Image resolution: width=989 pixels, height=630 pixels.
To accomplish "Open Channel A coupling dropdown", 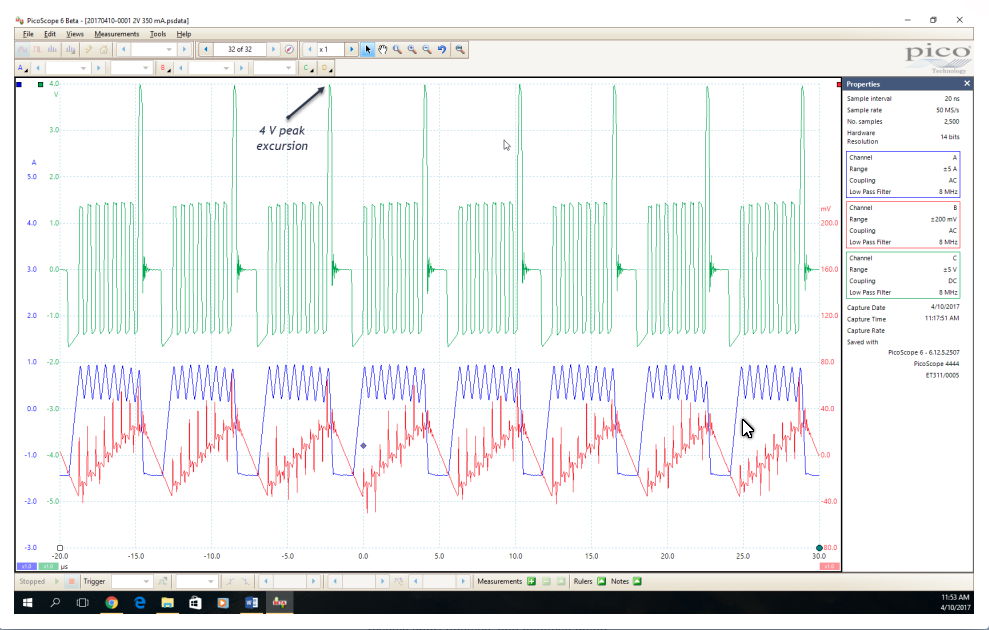I will 146,67.
